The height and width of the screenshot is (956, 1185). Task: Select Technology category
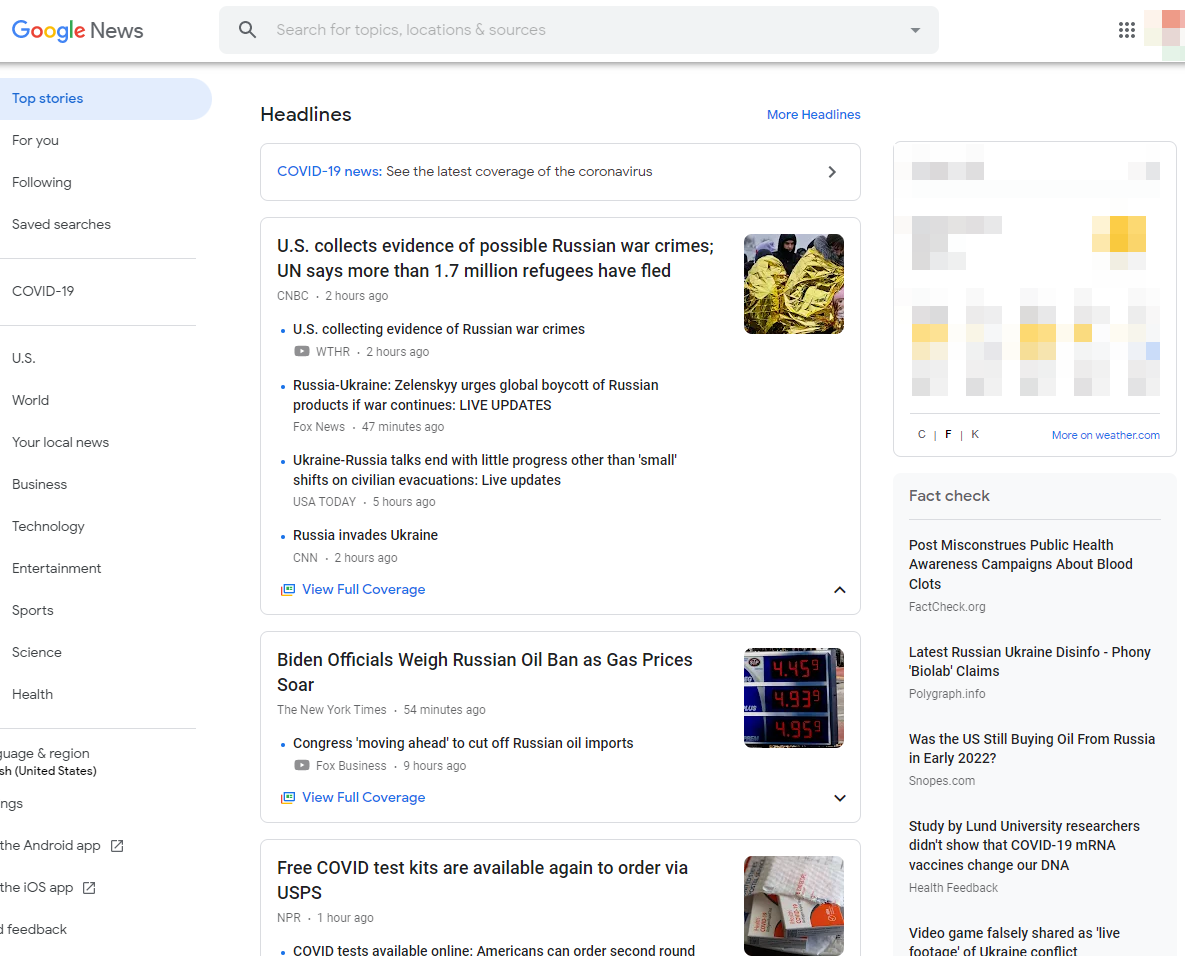48,527
